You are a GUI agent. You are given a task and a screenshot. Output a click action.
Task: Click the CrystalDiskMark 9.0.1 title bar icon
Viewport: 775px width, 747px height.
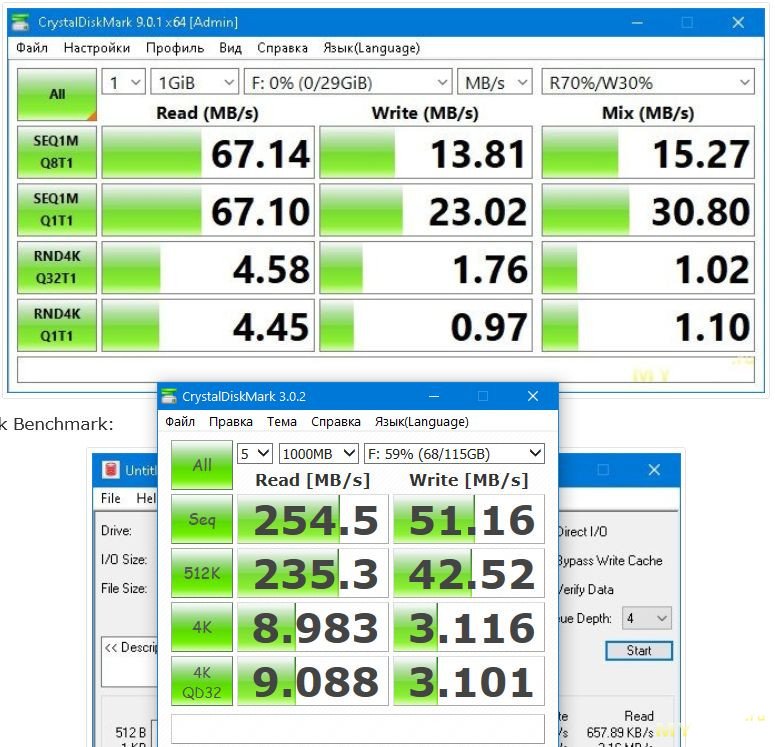point(22,22)
